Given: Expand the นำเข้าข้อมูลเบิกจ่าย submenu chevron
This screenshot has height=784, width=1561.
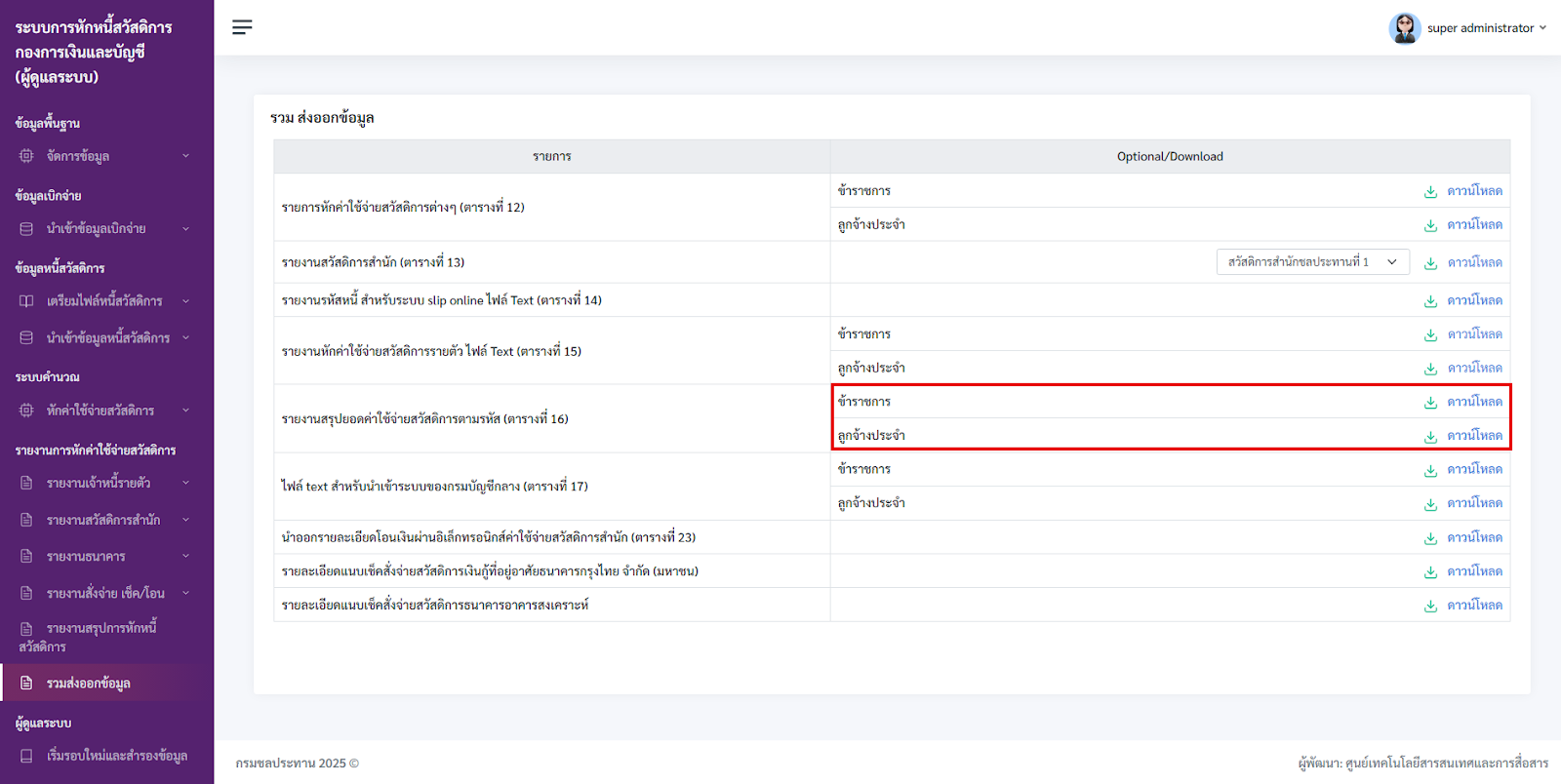Looking at the screenshot, I should (185, 229).
